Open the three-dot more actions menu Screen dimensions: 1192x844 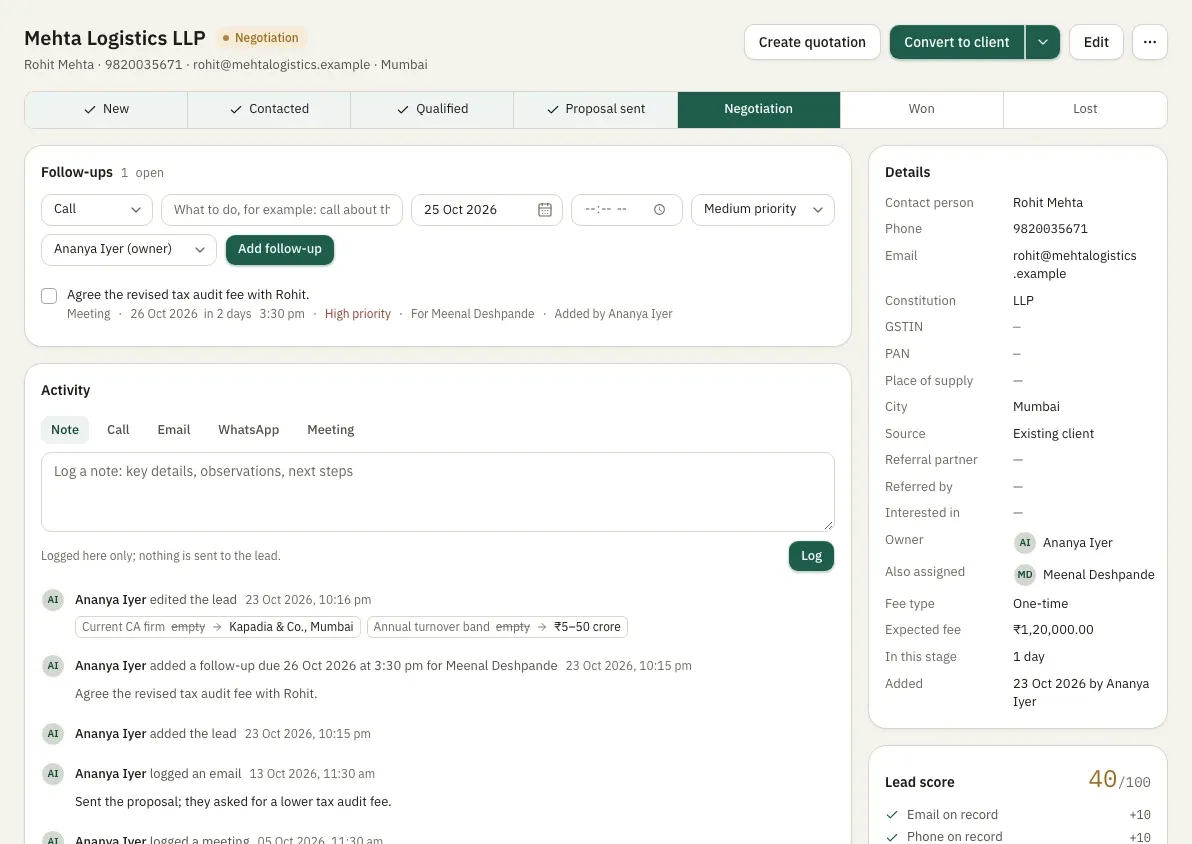[x=1149, y=42]
